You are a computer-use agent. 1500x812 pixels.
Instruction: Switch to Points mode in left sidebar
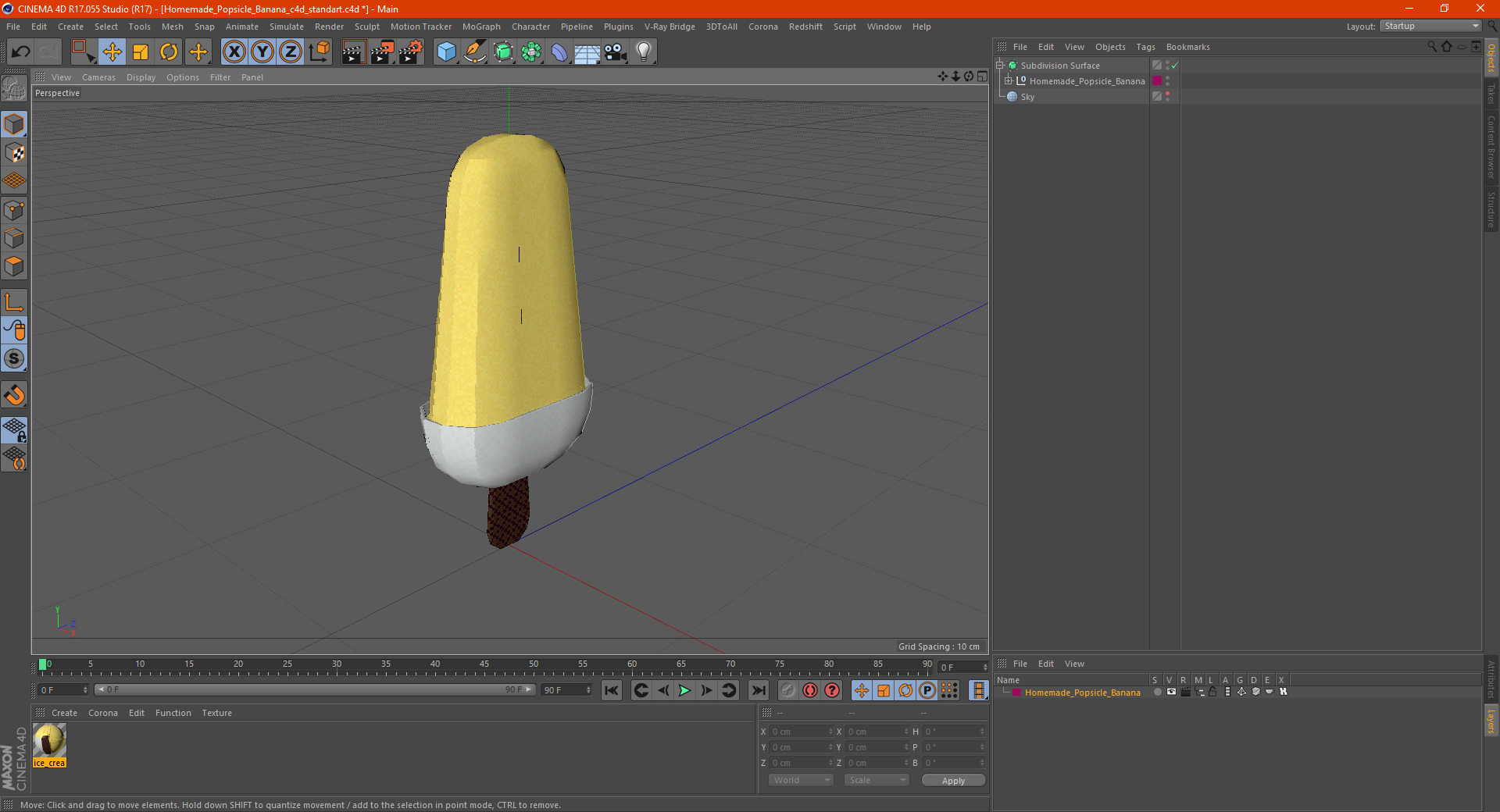point(14,210)
